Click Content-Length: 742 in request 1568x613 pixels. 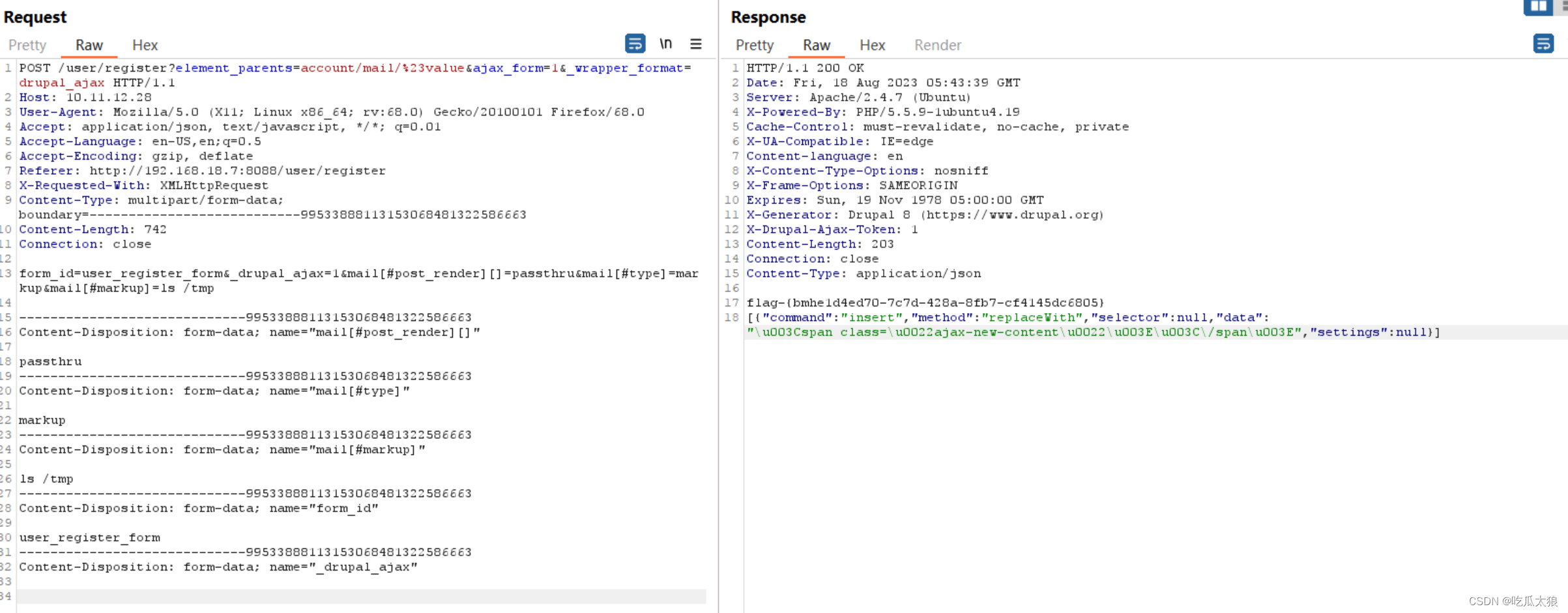coord(93,230)
